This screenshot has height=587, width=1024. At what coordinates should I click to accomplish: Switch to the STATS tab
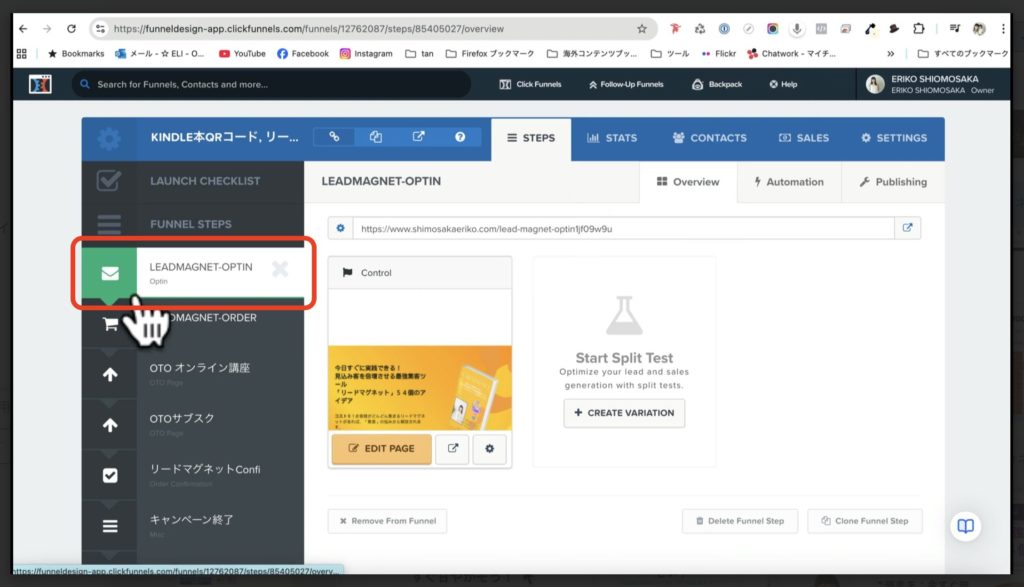coord(612,138)
